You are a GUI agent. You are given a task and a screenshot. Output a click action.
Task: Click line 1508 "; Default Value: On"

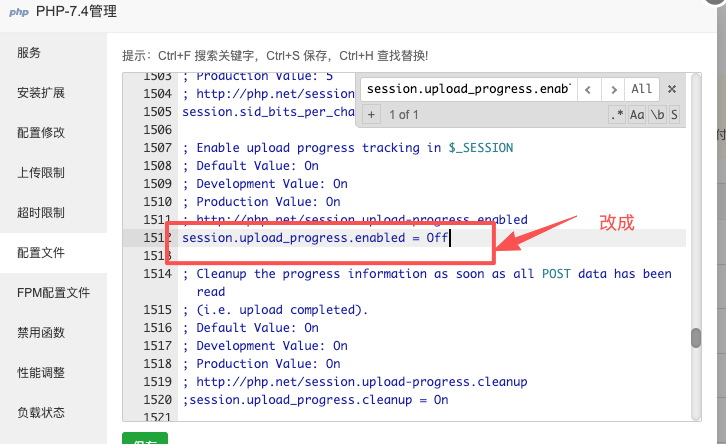click(x=250, y=166)
